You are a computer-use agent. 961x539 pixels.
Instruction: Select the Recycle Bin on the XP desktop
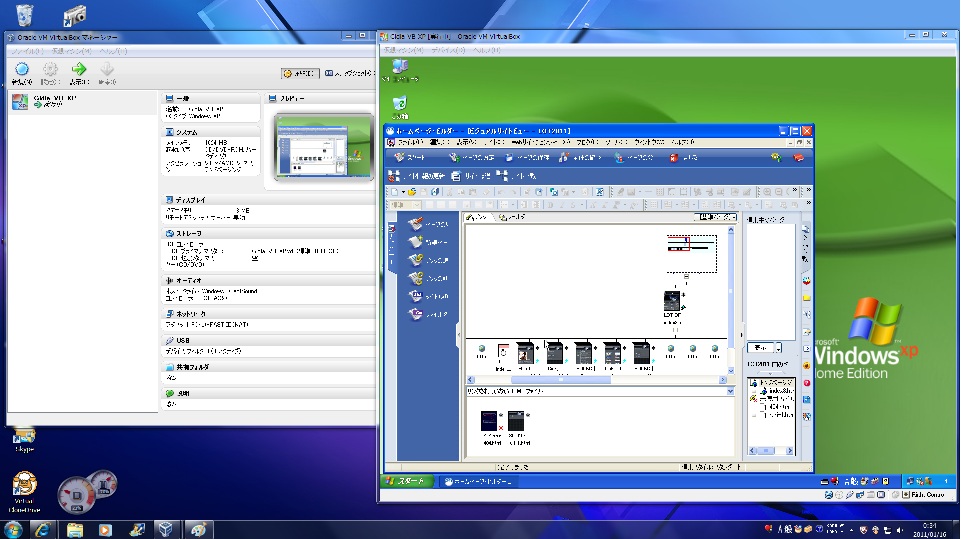[x=400, y=103]
